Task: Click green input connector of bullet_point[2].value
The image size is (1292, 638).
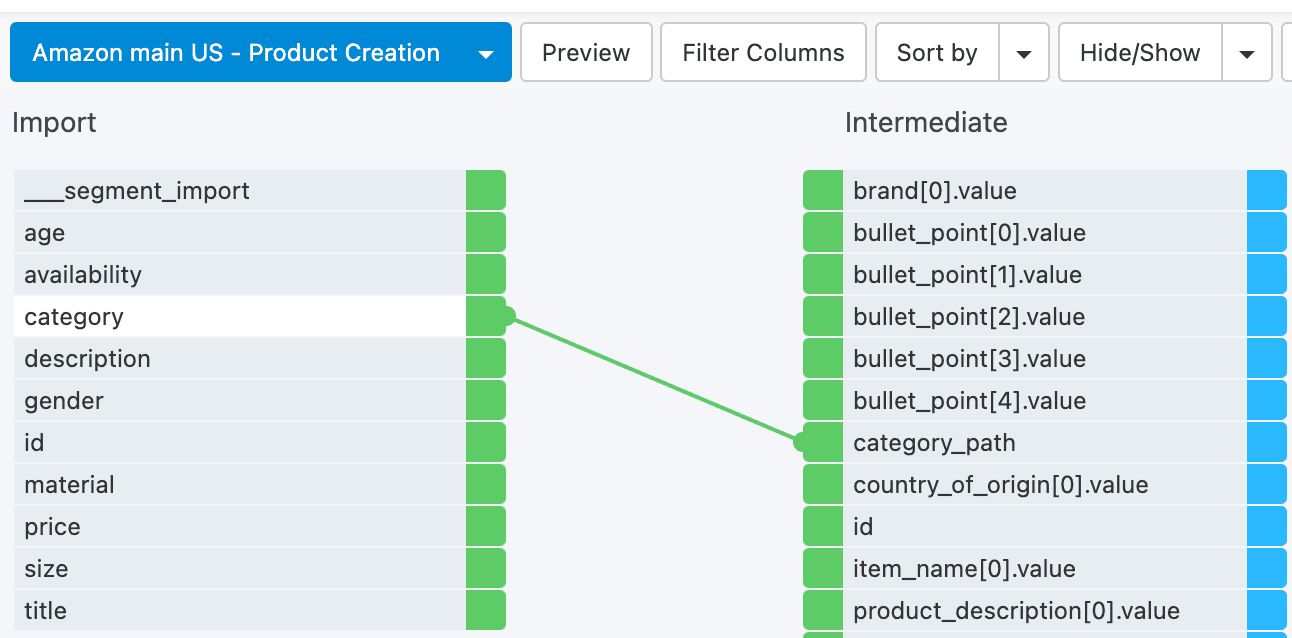Action: pyautogui.click(x=823, y=317)
